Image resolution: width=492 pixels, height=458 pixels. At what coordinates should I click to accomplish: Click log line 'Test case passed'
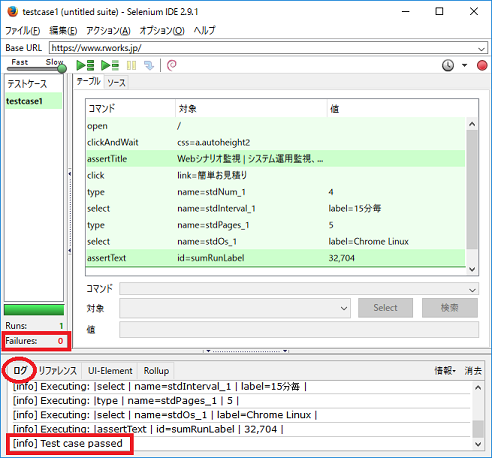(x=68, y=443)
